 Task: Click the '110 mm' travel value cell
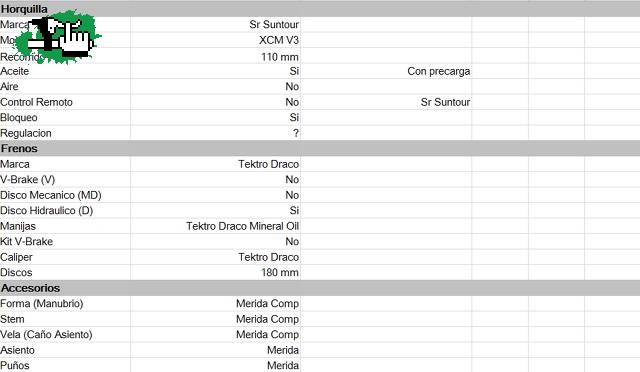coord(216,56)
